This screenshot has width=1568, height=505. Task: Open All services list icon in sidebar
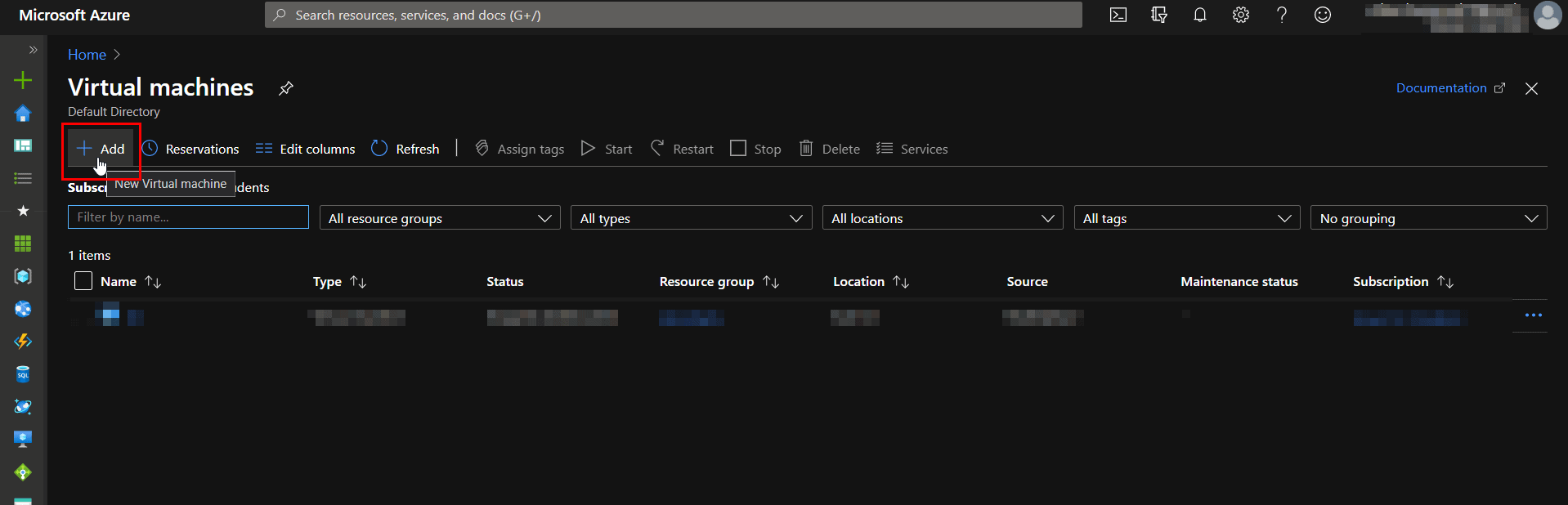23,178
